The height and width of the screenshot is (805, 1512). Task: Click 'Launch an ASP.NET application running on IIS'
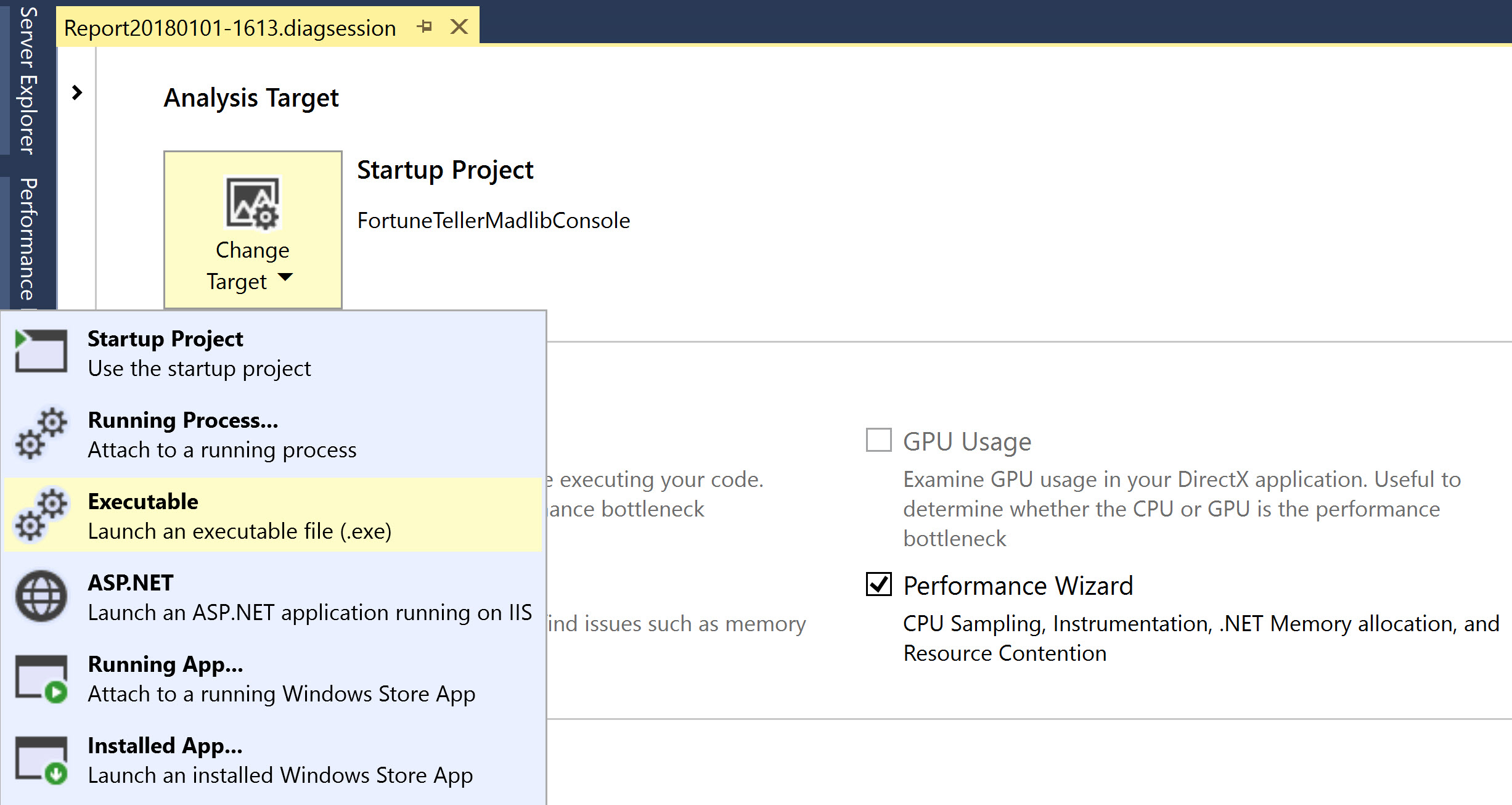(310, 613)
